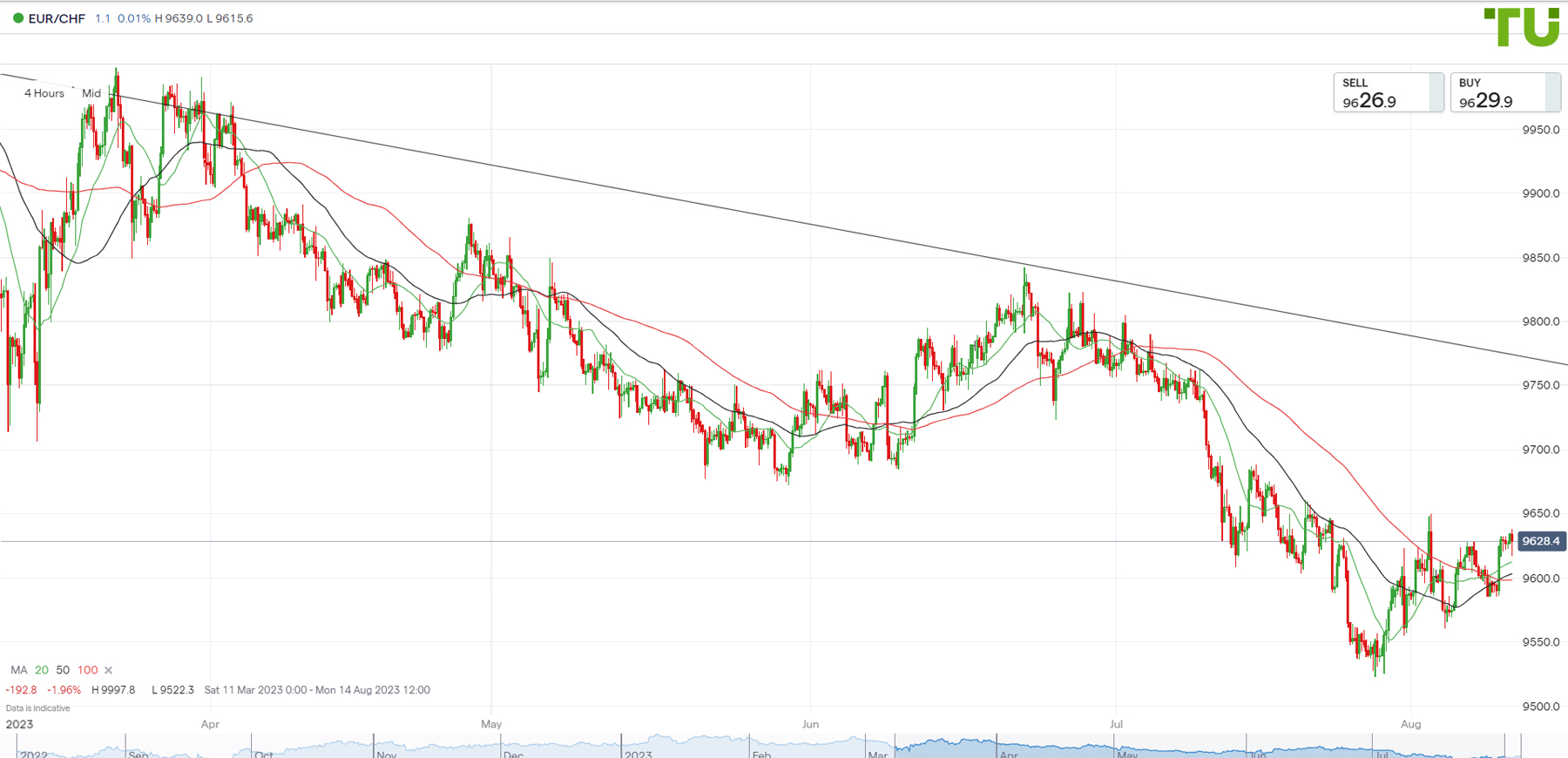Click the 9950.0 price axis label

coord(1541,130)
